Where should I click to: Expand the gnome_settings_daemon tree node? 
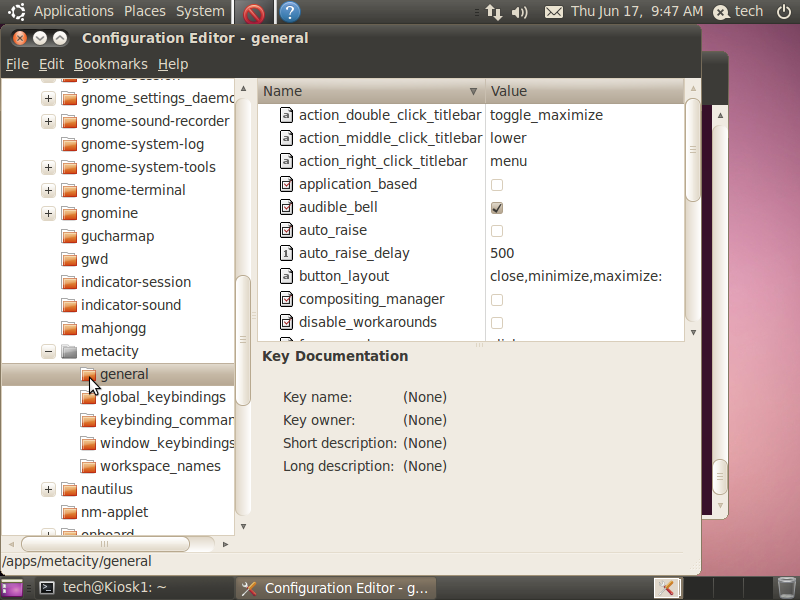[x=48, y=98]
